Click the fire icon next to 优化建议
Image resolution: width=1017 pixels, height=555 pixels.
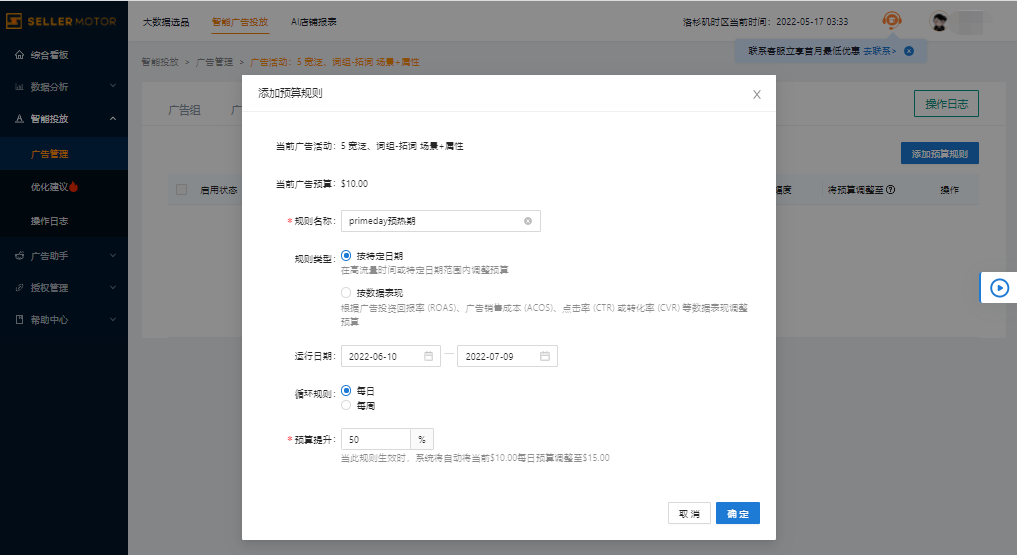click(73, 187)
